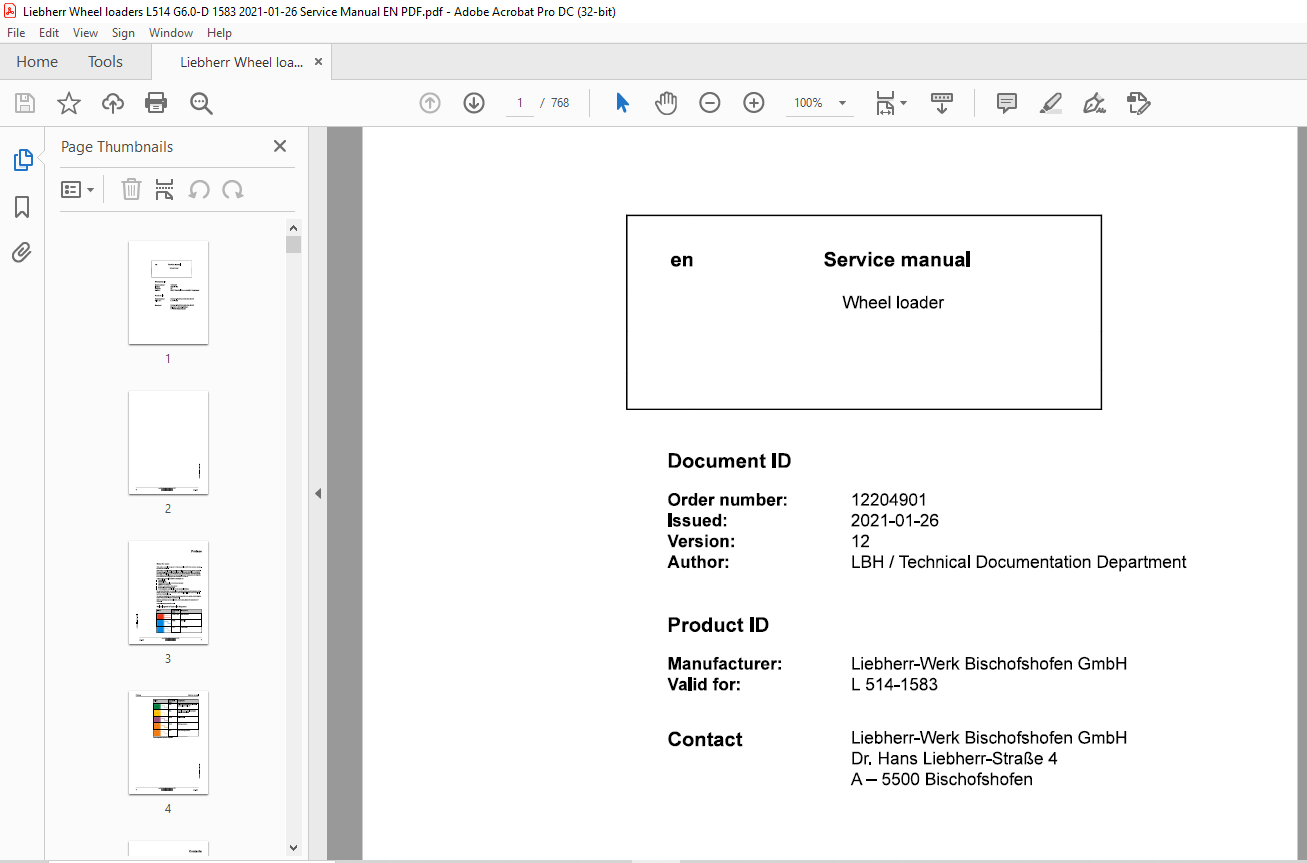The width and height of the screenshot is (1307, 863).
Task: Rotate page counterclockwise in thumbnails
Action: pyautogui.click(x=199, y=189)
